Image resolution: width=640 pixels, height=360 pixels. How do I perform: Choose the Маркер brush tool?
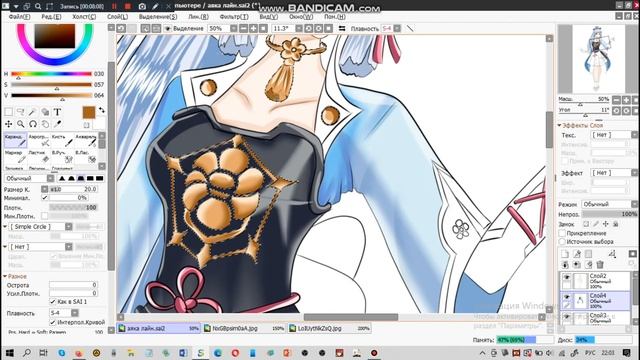click(16, 156)
